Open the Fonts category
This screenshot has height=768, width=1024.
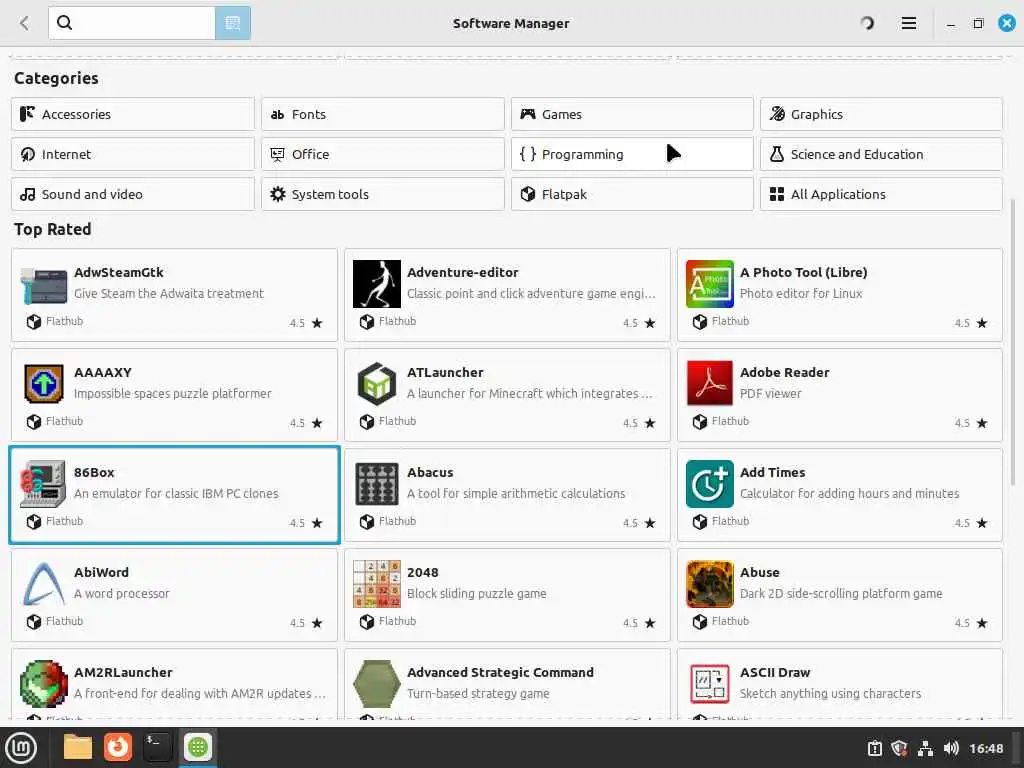tap(383, 114)
